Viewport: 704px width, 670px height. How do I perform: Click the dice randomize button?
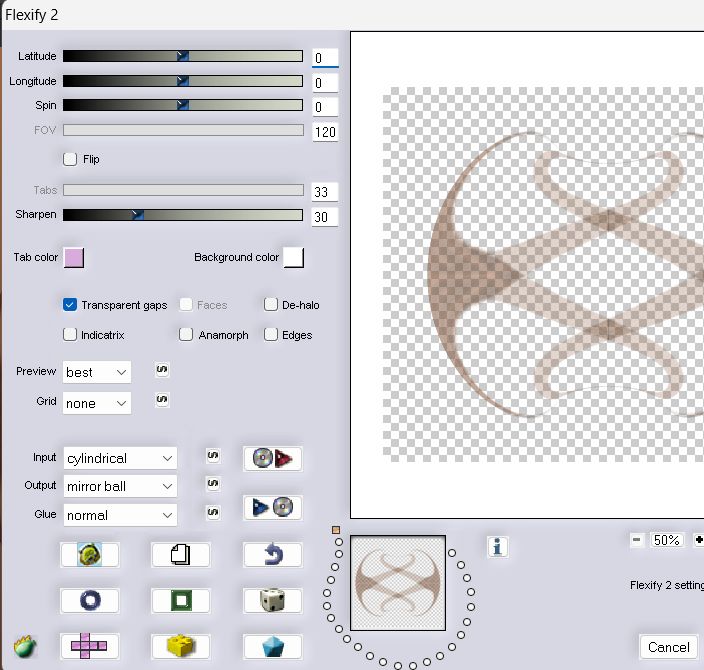(272, 600)
